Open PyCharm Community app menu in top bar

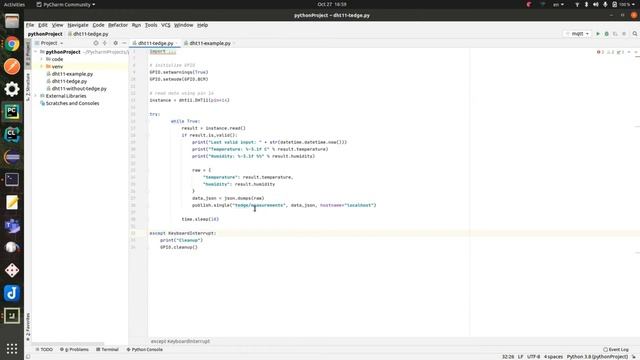pos(66,4)
